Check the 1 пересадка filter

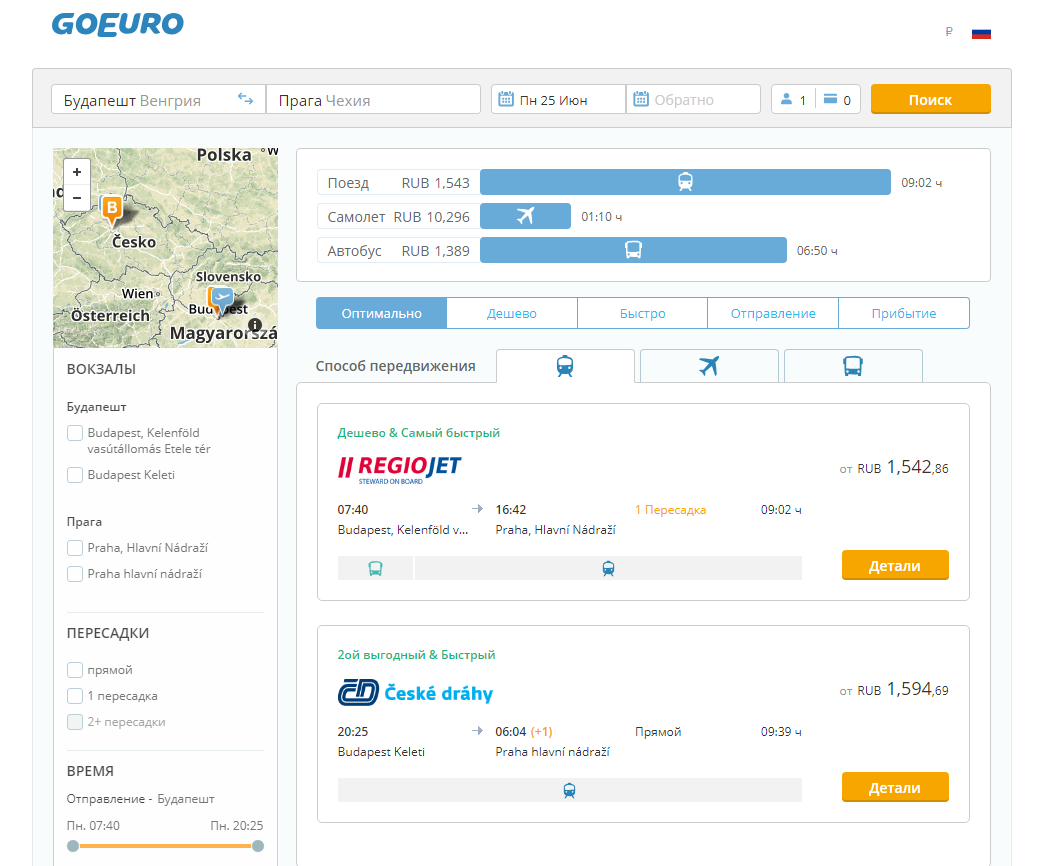pyautogui.click(x=75, y=696)
